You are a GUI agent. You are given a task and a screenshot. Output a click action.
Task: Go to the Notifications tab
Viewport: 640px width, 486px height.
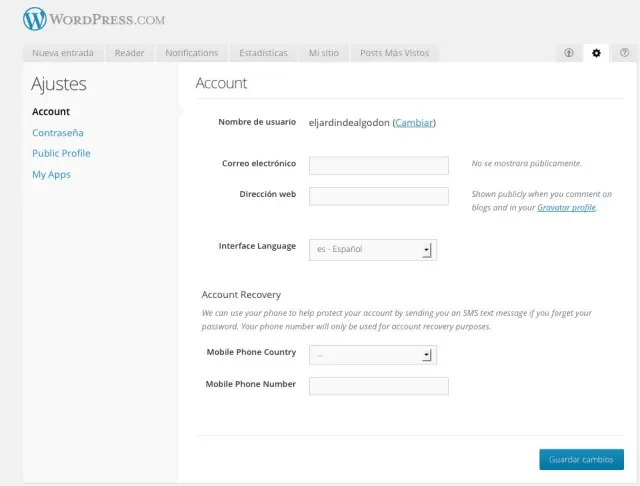192,53
